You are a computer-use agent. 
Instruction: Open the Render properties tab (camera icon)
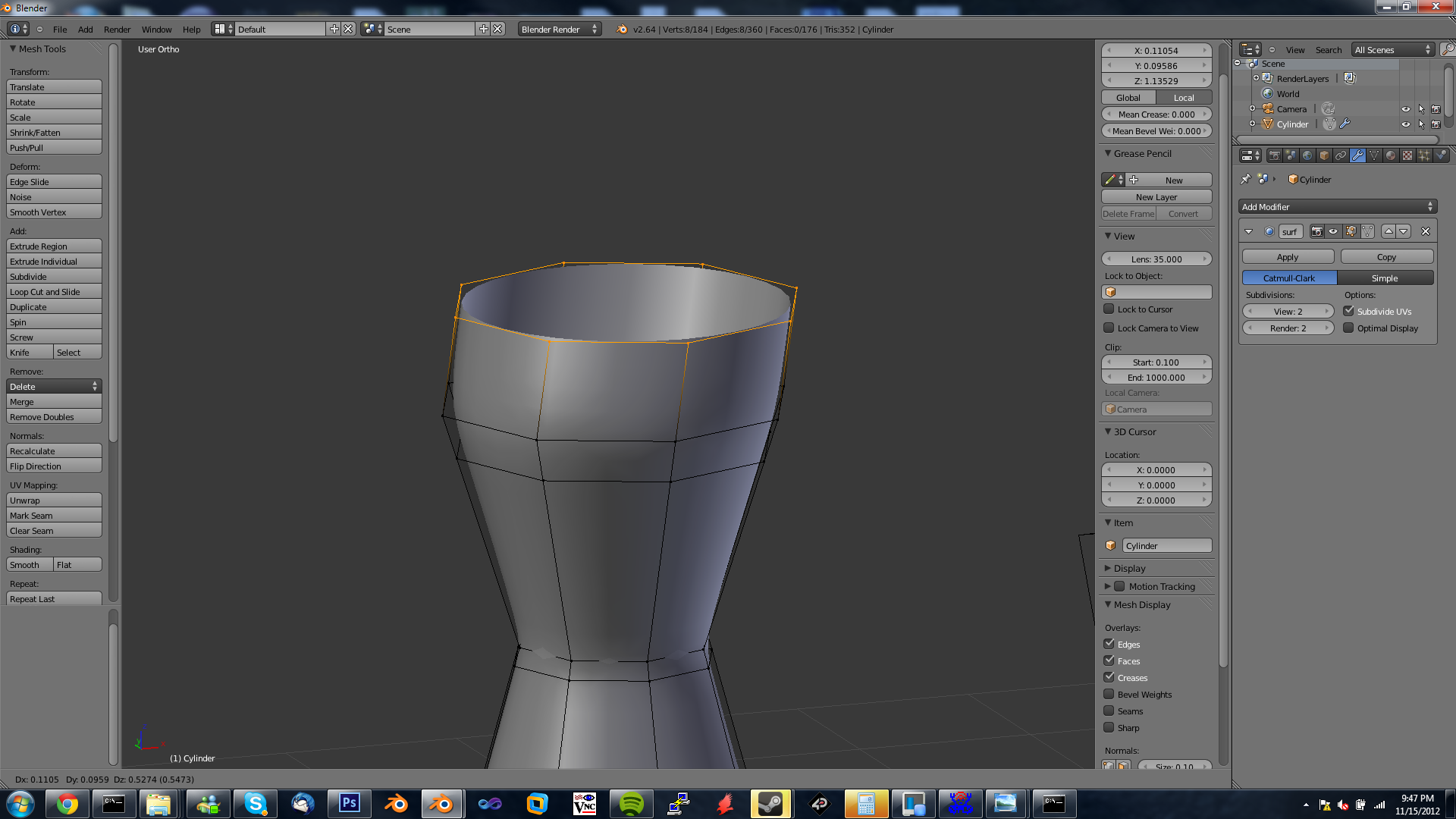(x=1275, y=155)
